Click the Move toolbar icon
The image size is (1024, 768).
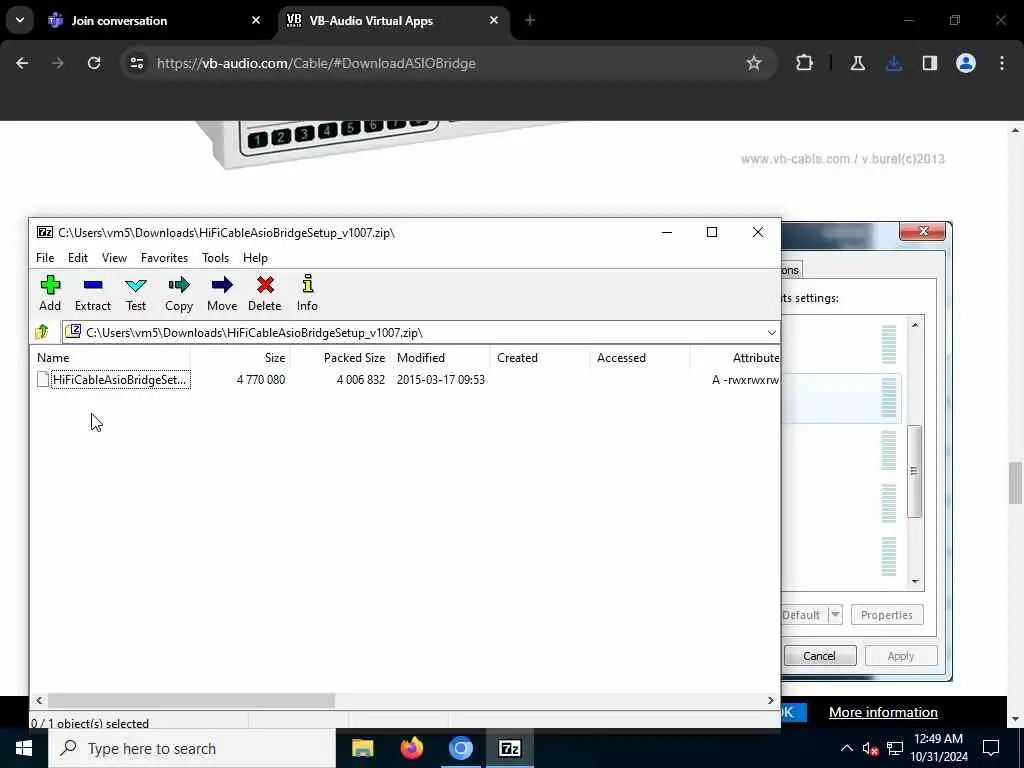[222, 293]
